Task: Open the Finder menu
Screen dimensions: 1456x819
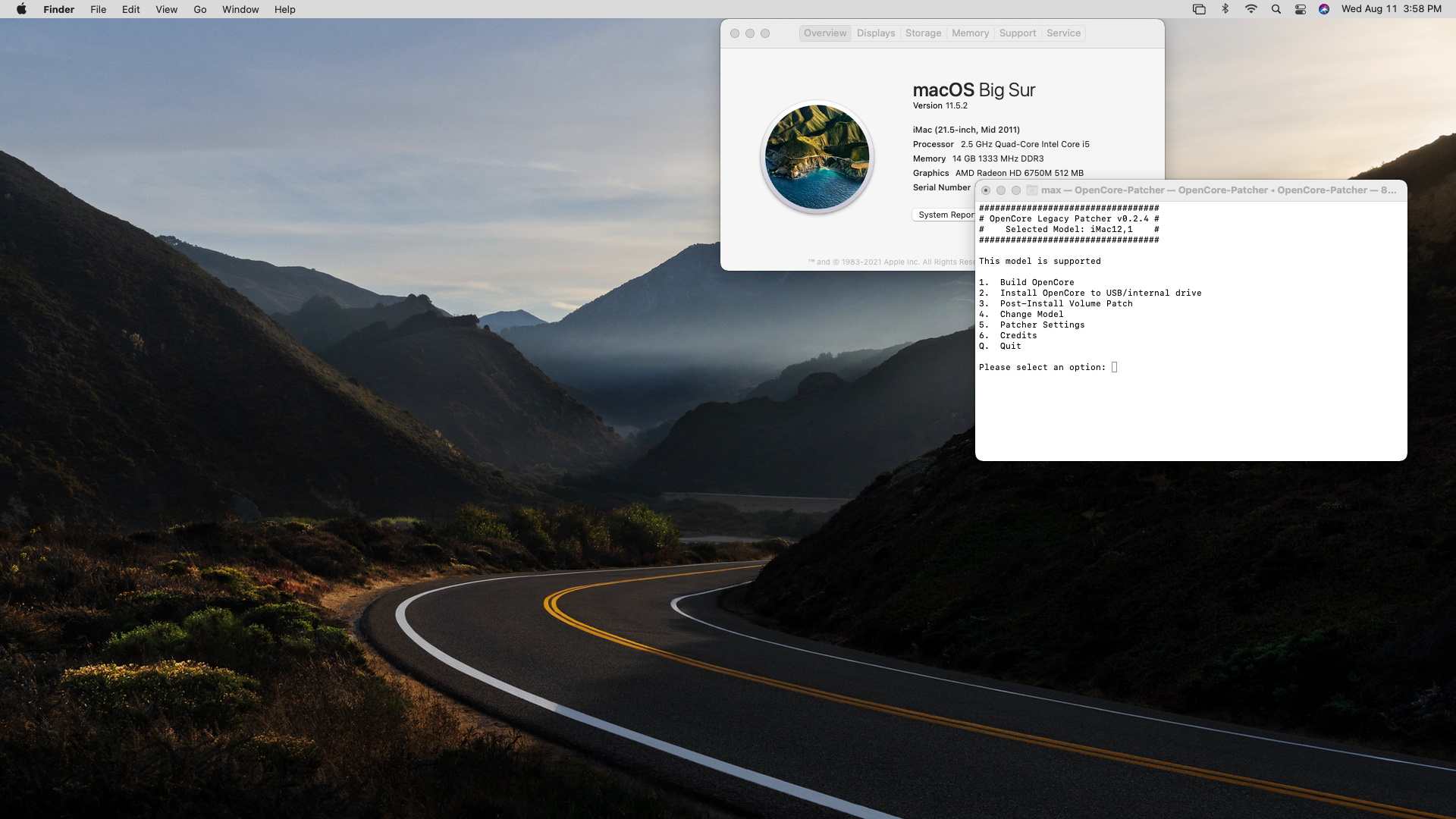Action: 58,9
